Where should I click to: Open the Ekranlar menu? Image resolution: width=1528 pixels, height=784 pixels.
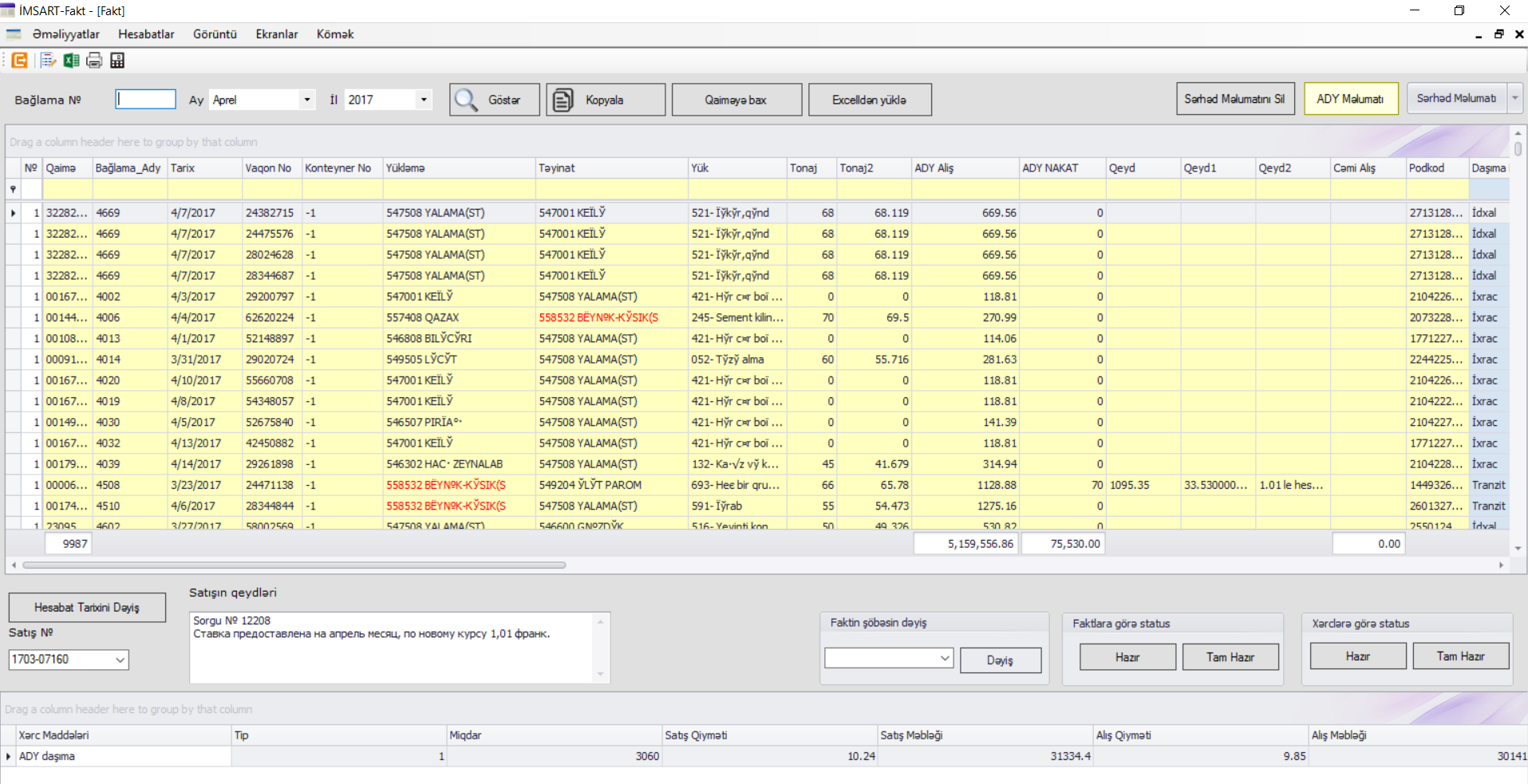coord(276,34)
